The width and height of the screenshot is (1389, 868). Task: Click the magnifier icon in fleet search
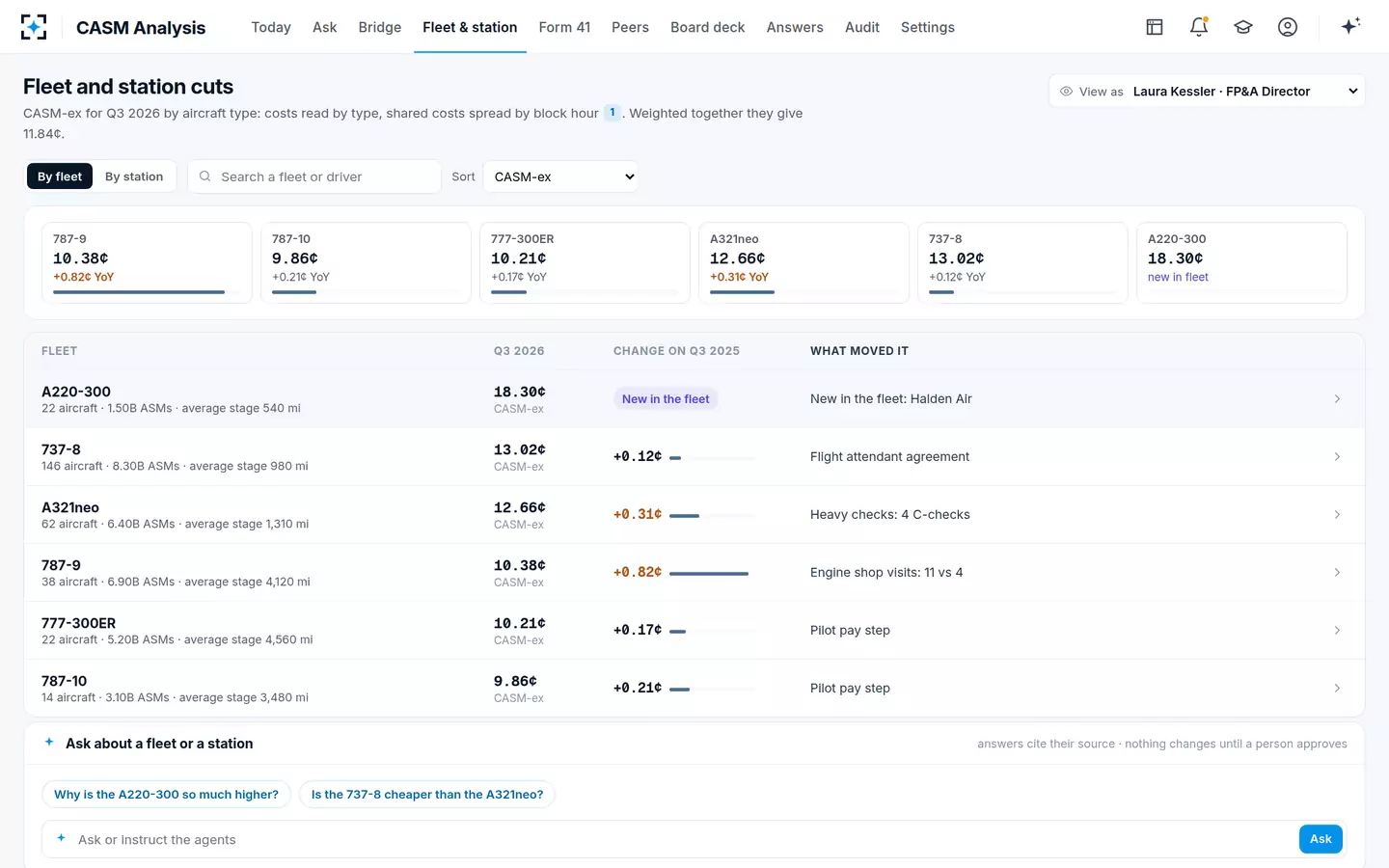coord(204,176)
